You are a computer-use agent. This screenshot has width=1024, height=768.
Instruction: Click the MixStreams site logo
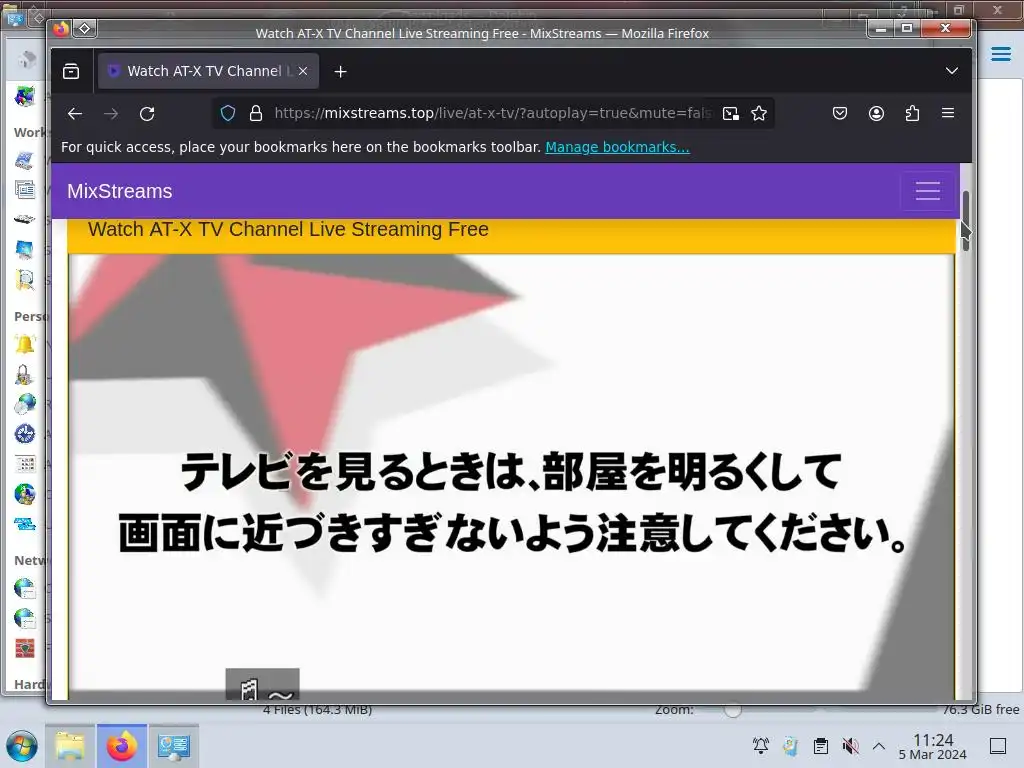point(120,191)
